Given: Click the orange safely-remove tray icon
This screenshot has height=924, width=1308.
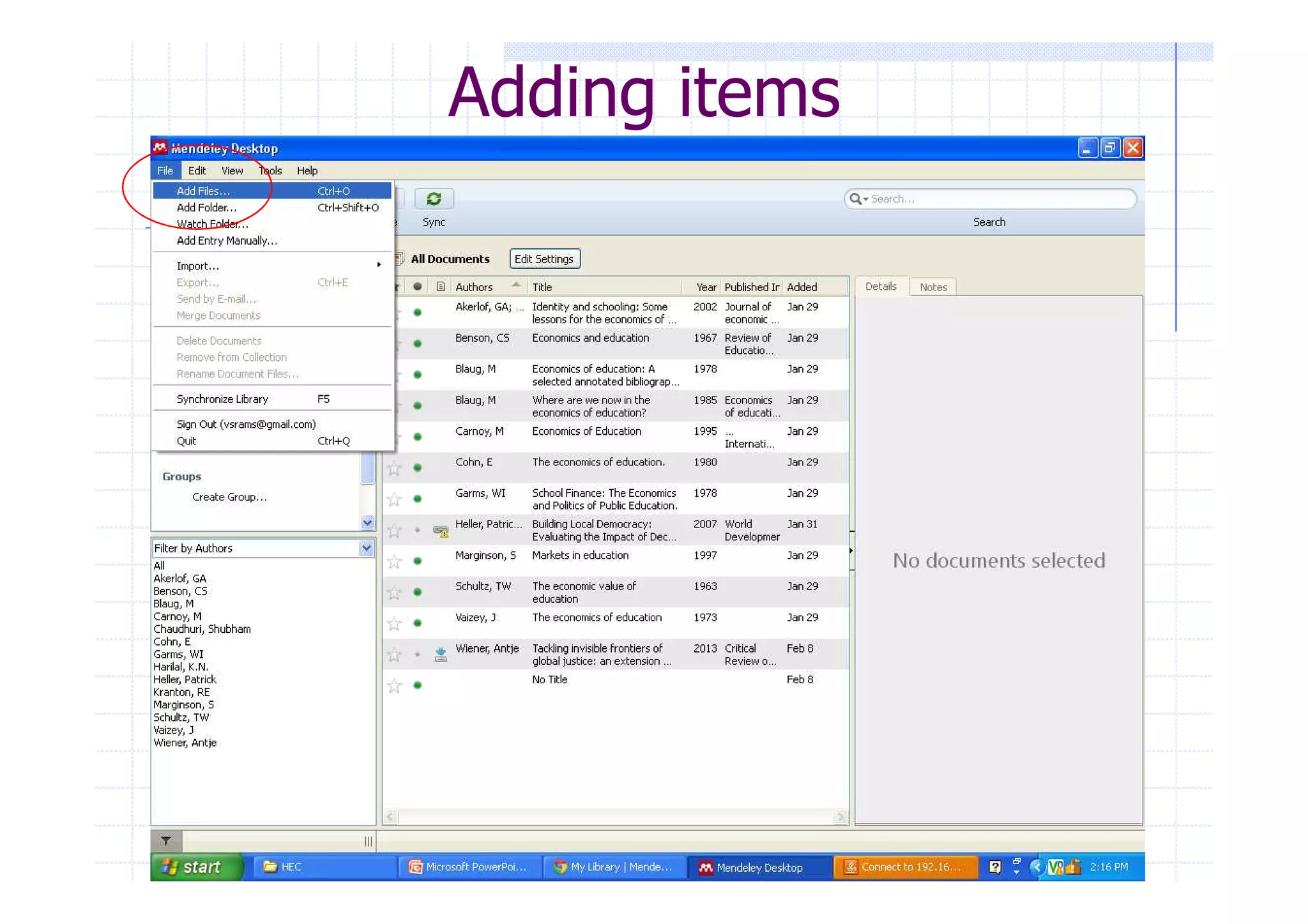Looking at the screenshot, I should click(x=1074, y=867).
